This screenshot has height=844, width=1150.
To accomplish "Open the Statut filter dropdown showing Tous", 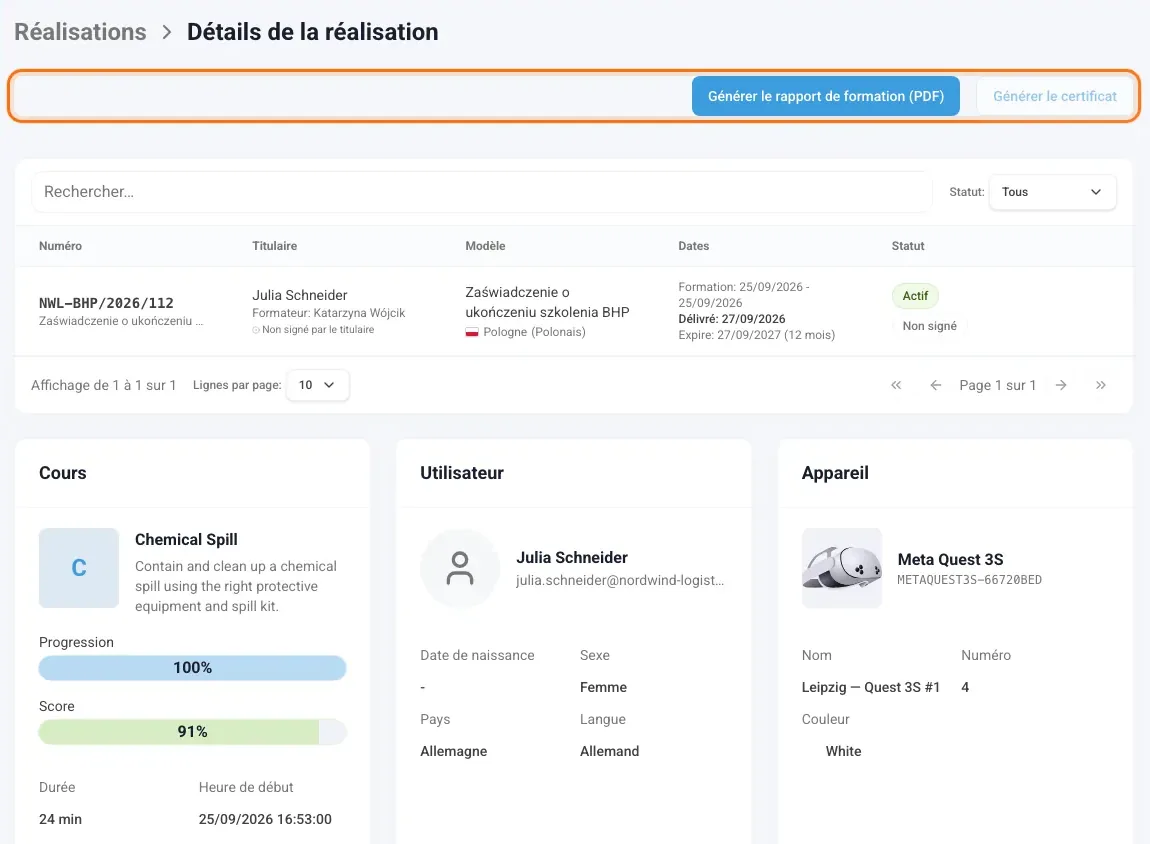I will point(1052,192).
